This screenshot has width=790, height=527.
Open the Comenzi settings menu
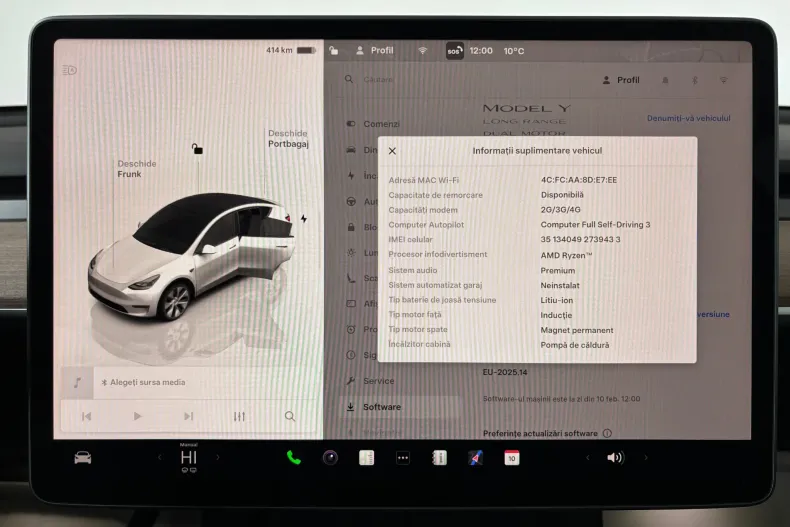pyautogui.click(x=373, y=124)
